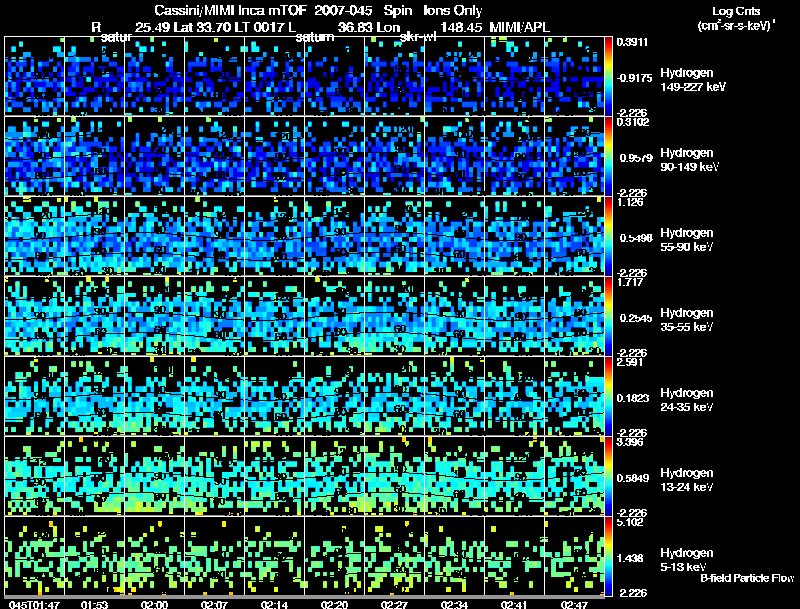Click the Hydrogen 55-90 keV label

[x=687, y=240]
